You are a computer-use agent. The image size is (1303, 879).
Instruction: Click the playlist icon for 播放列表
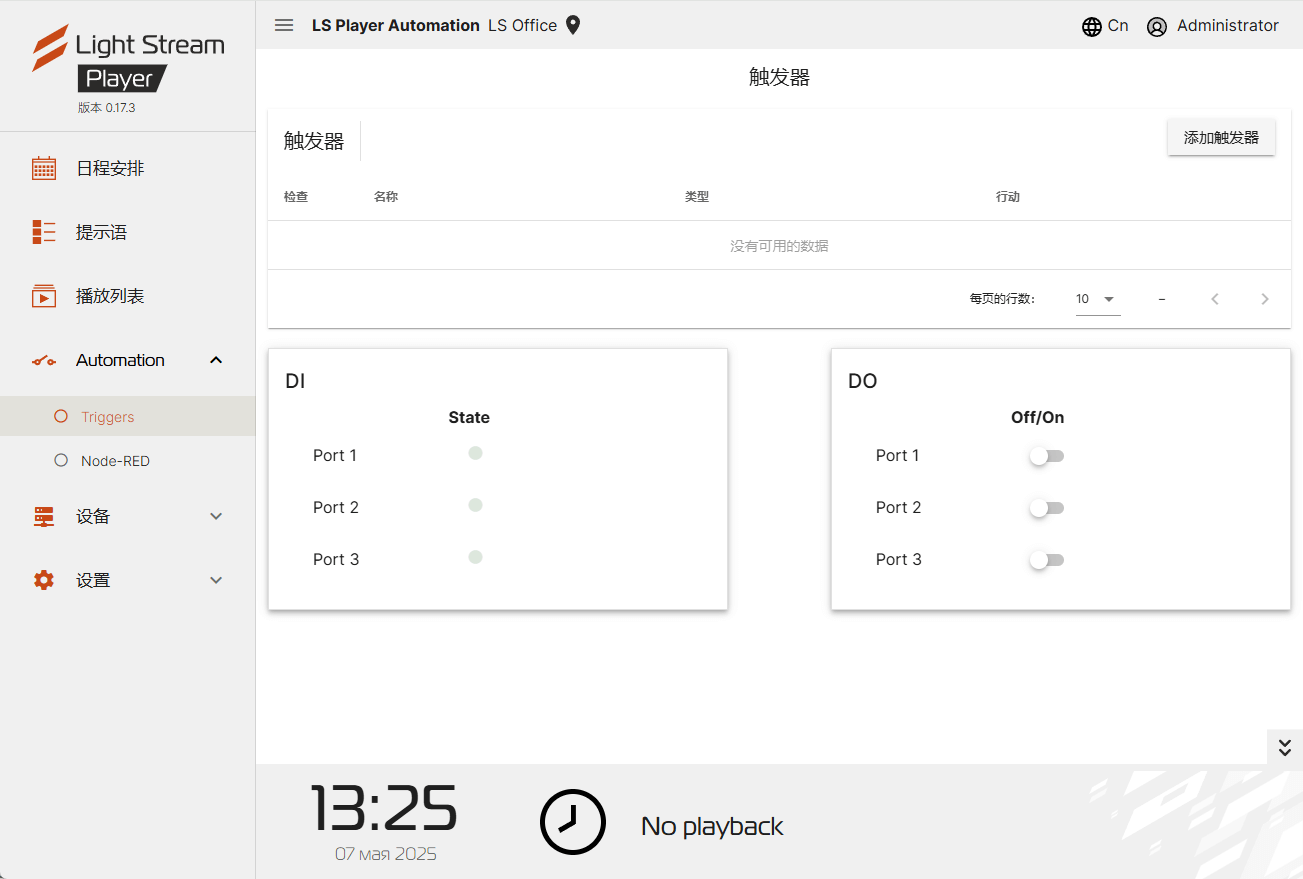click(44, 296)
